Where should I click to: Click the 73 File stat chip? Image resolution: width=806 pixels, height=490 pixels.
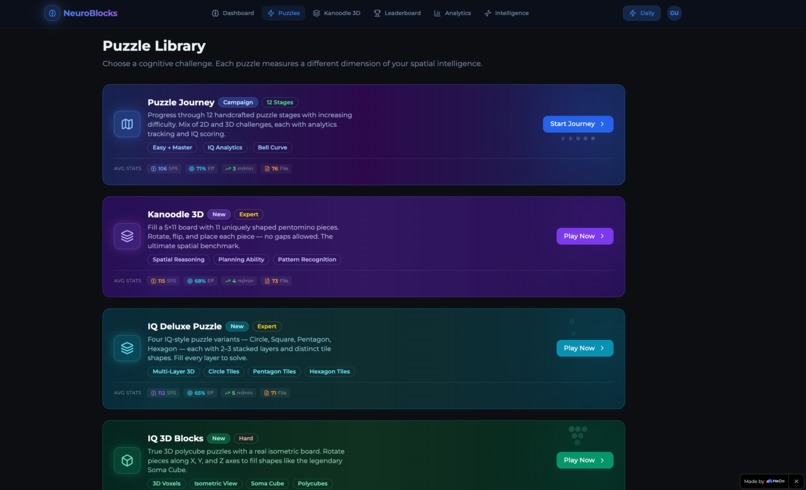276,281
